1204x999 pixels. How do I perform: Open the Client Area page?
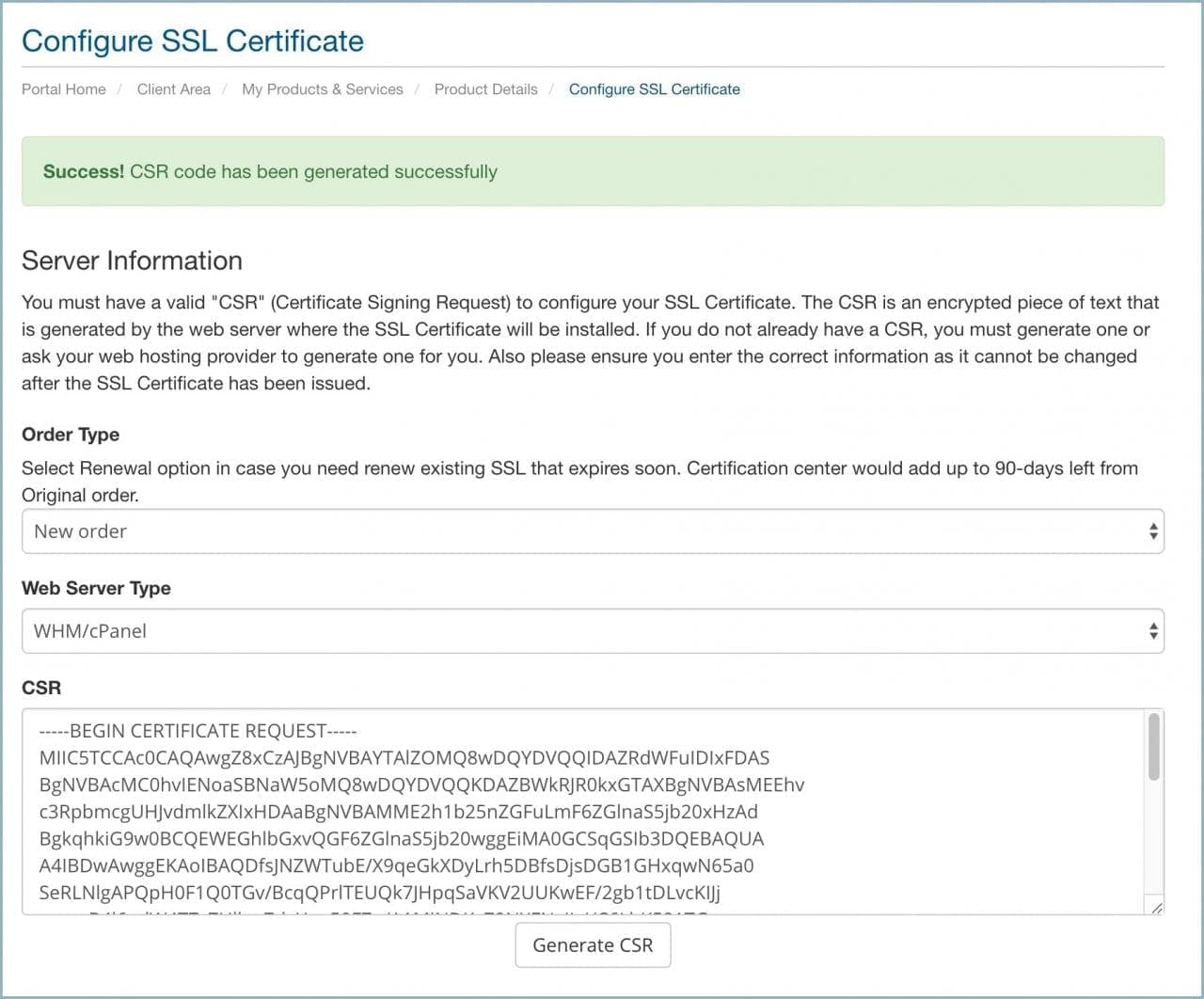173,88
